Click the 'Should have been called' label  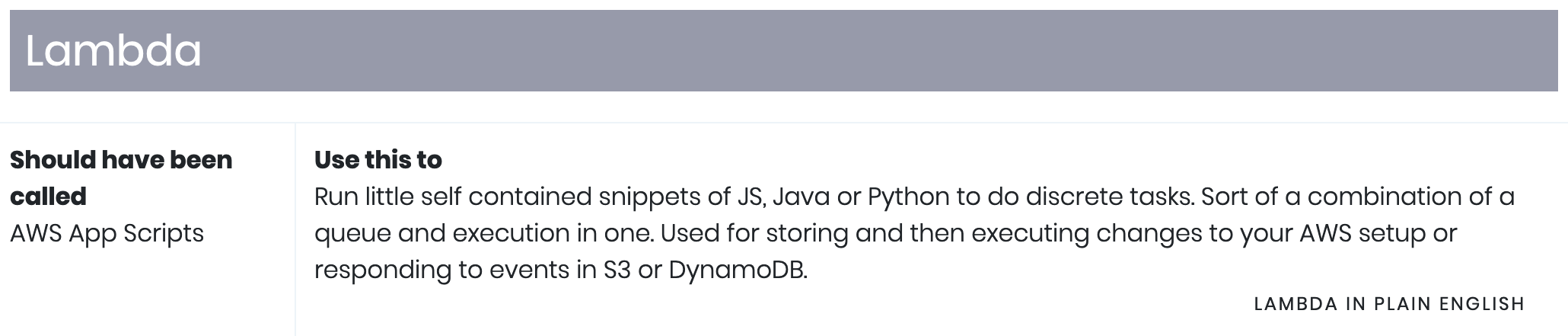click(121, 178)
